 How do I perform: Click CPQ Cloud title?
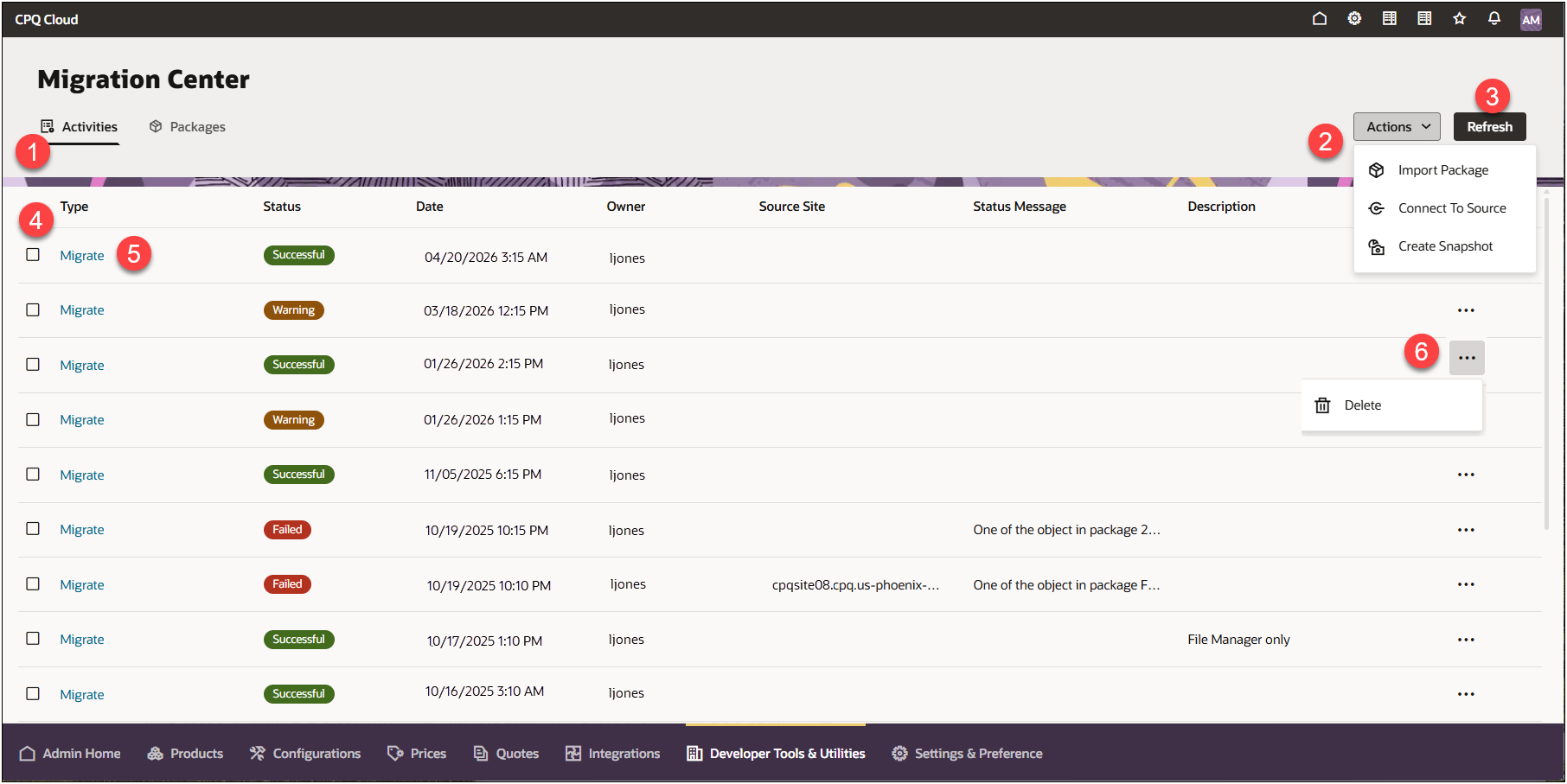(47, 19)
